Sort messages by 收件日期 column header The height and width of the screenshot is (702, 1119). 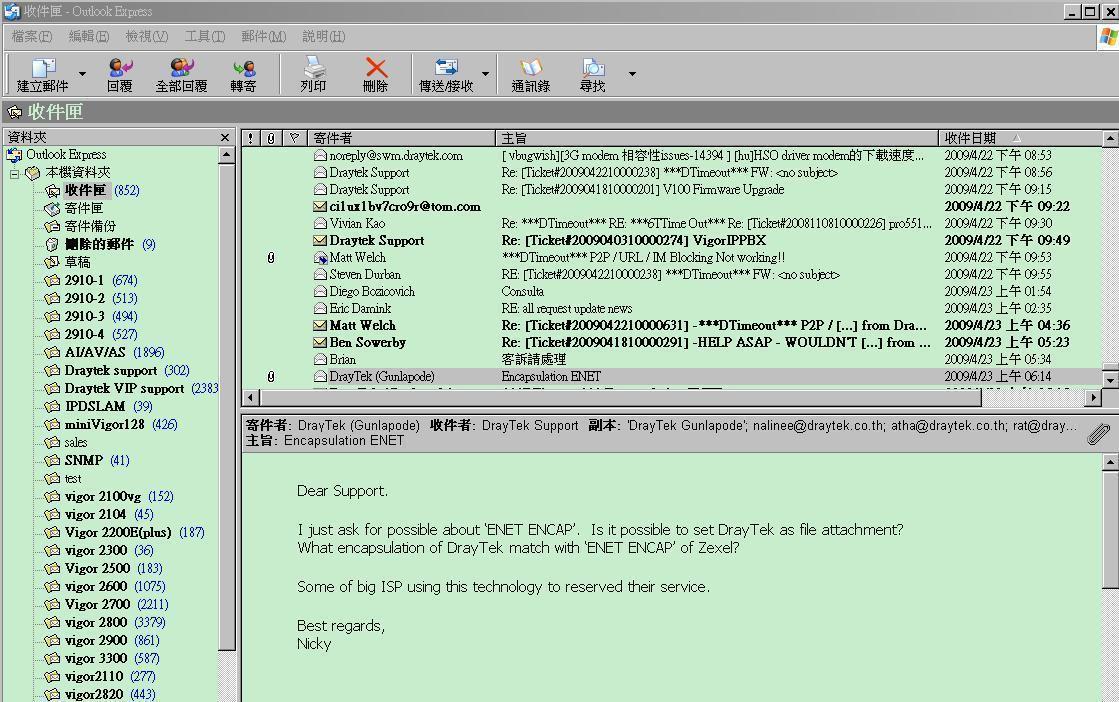coord(1021,138)
